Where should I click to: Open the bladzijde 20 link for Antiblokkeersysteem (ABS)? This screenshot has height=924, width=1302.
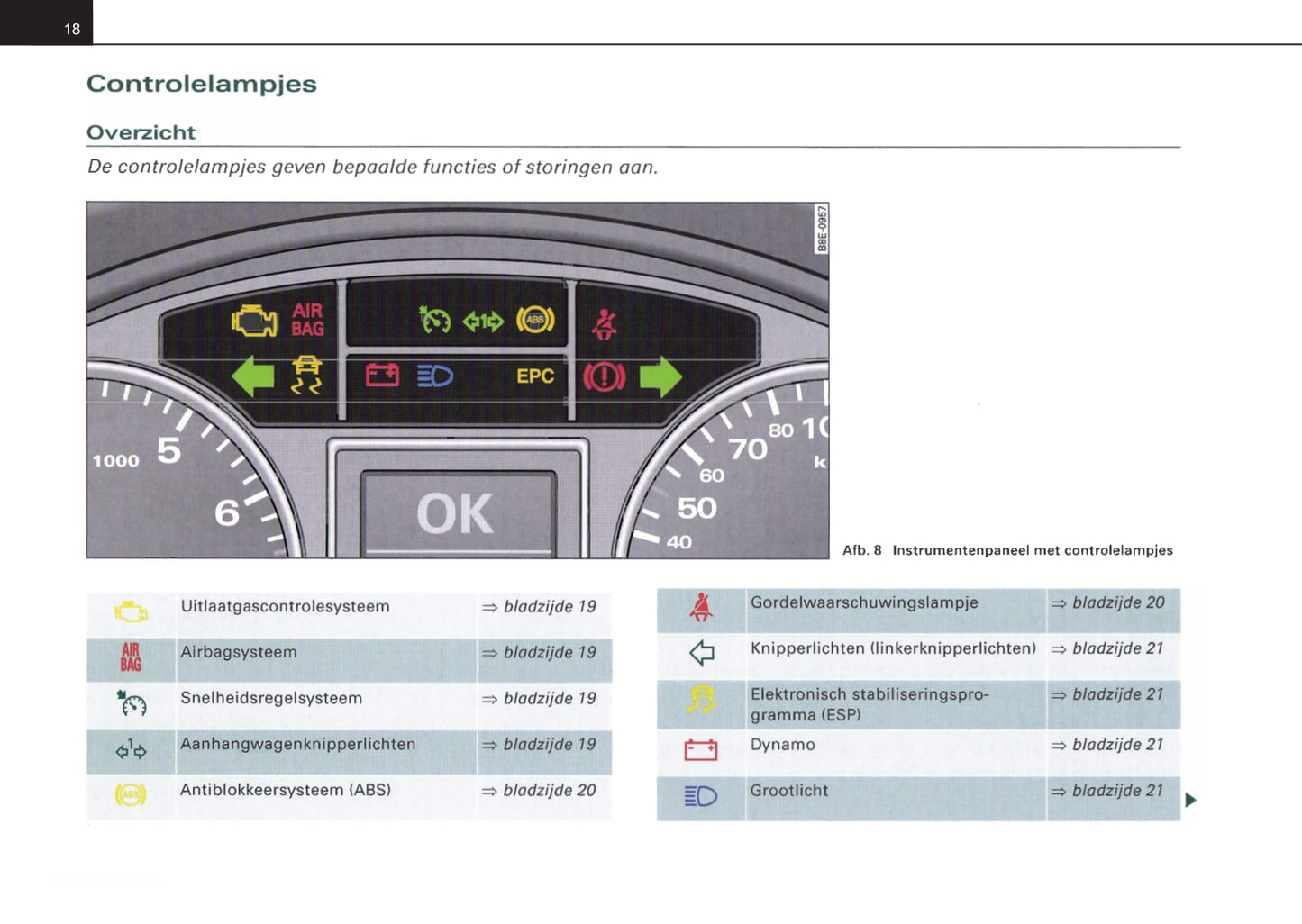point(540,791)
